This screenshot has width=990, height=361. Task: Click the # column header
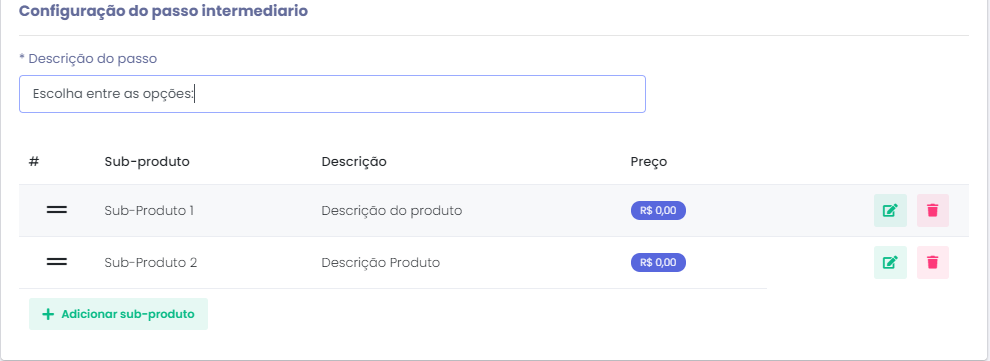point(34,162)
